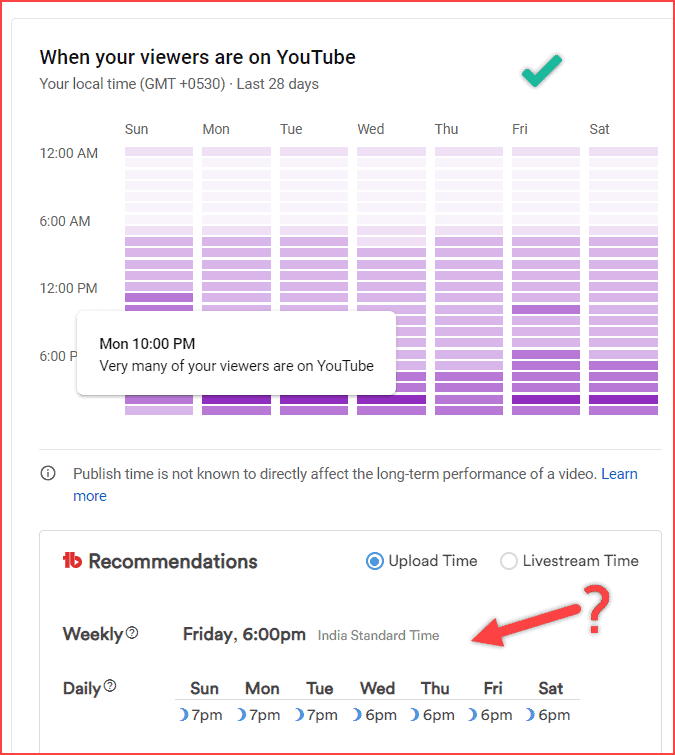This screenshot has width=675, height=755.
Task: Select the Livestream Time radio button
Action: coord(509,561)
